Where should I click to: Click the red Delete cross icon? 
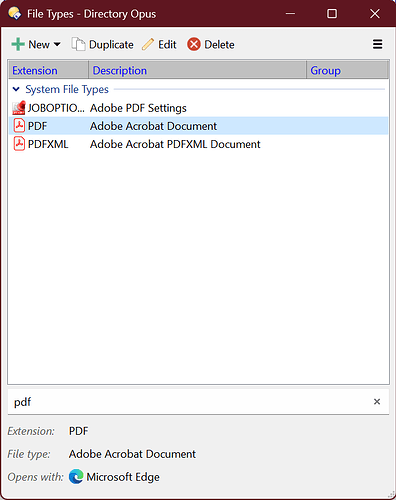(194, 44)
